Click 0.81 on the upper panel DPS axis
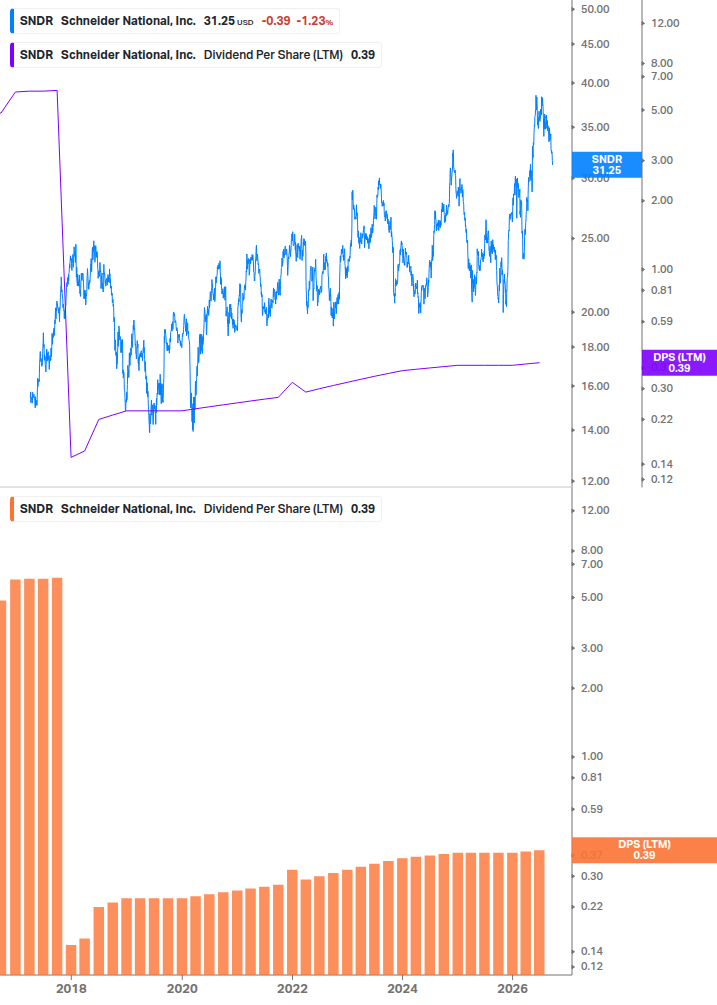Screen dimensions: 717x1005 662,290
